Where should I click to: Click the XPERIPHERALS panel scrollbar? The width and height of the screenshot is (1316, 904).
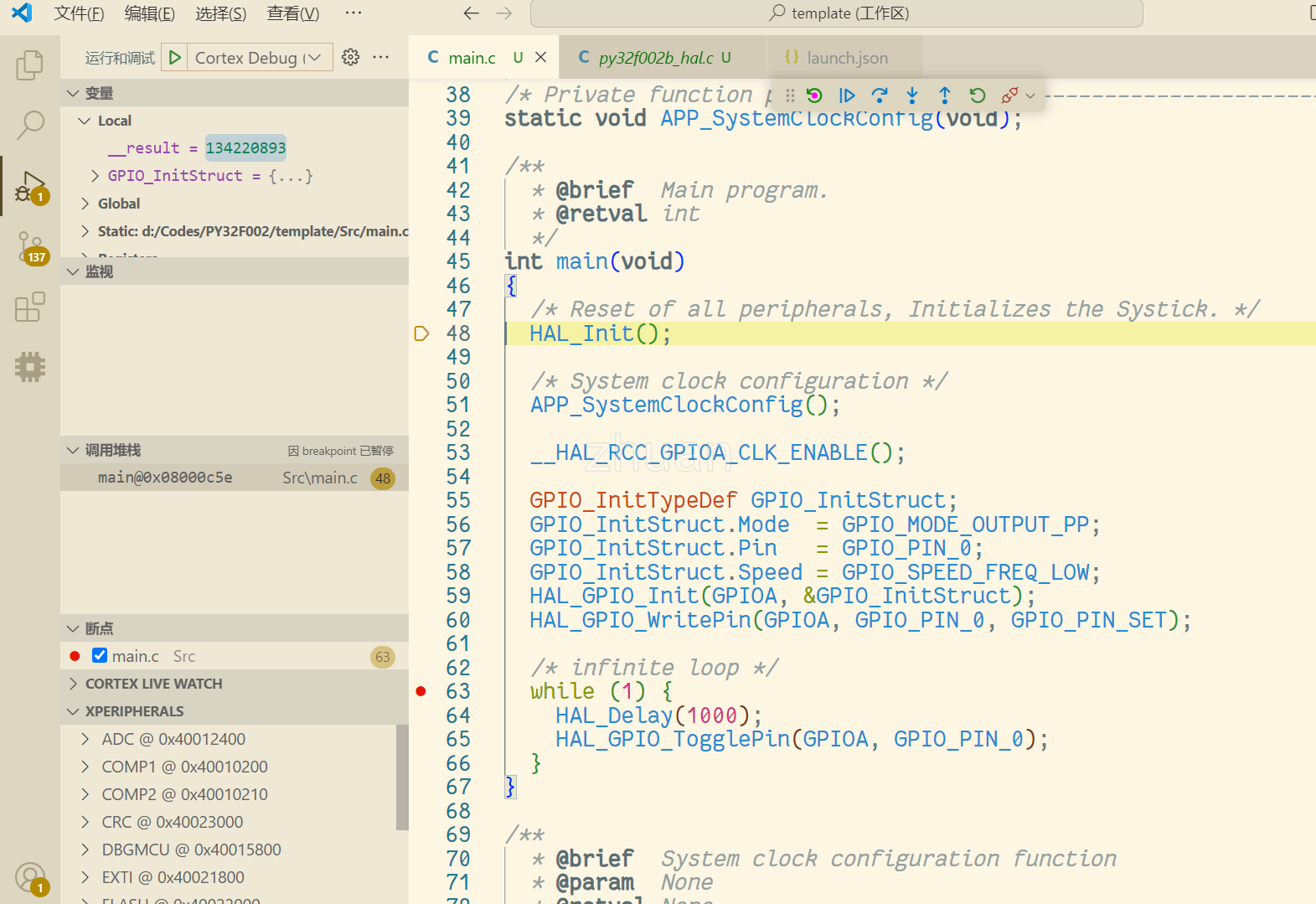tap(402, 777)
